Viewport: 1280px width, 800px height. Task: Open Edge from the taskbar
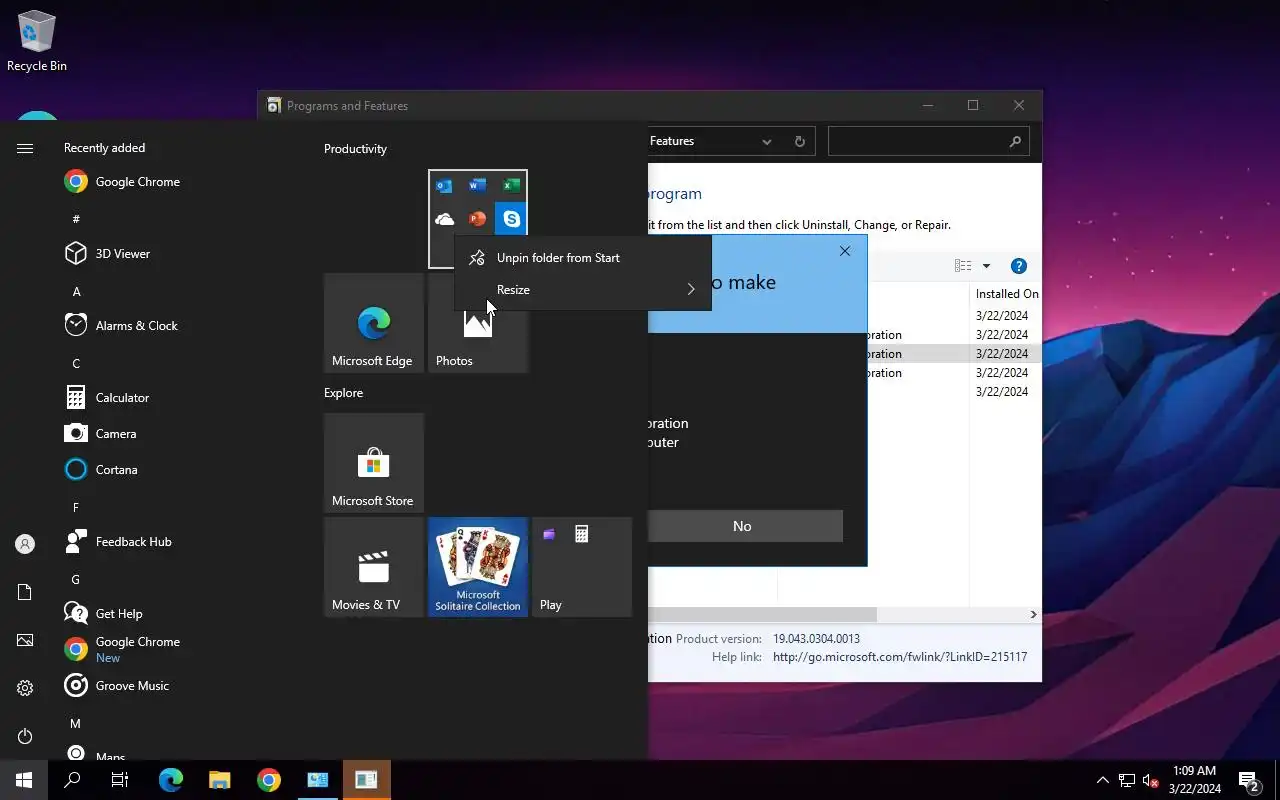coord(170,780)
